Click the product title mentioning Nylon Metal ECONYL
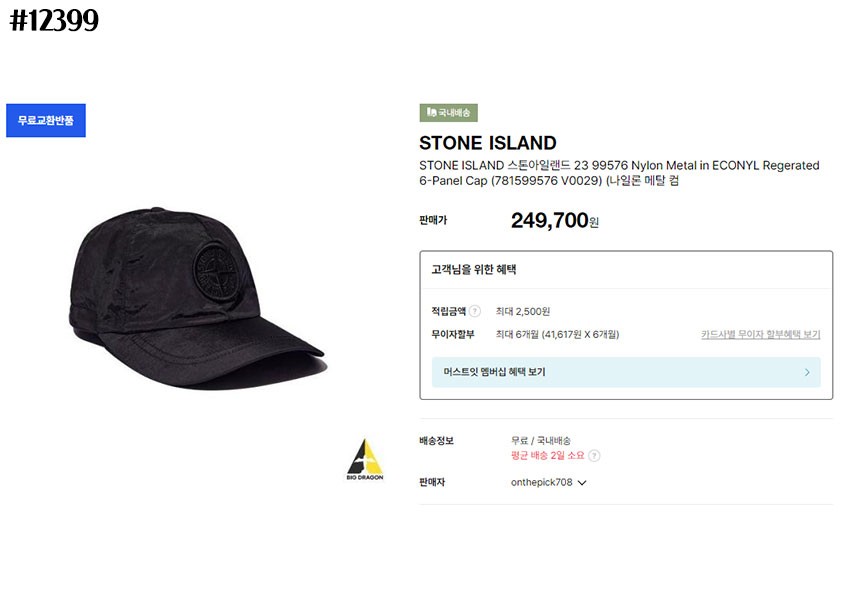The width and height of the screenshot is (860, 599). click(619, 173)
